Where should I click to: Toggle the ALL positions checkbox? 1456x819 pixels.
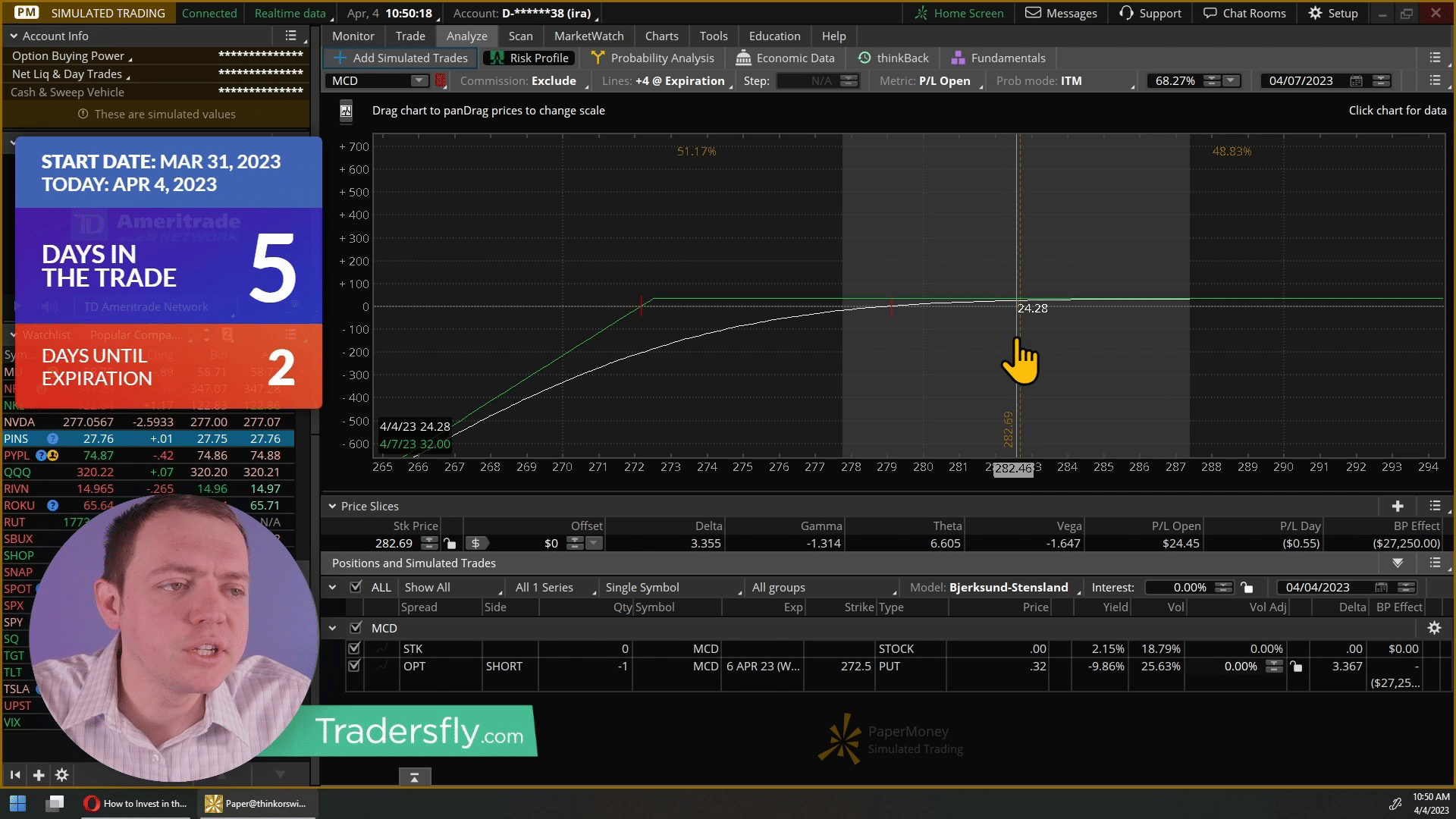coord(356,587)
